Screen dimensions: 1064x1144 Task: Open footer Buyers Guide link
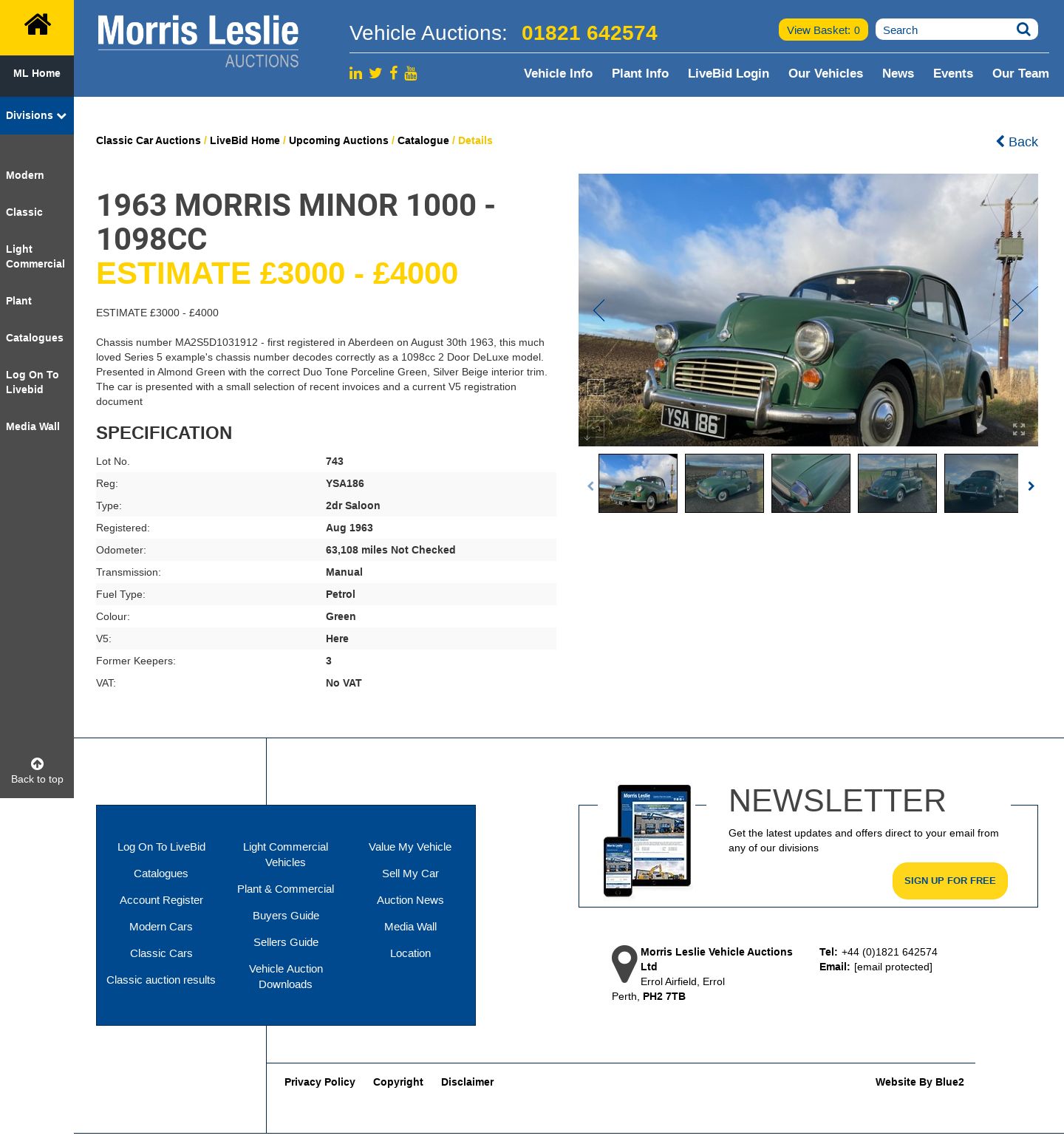coord(286,916)
